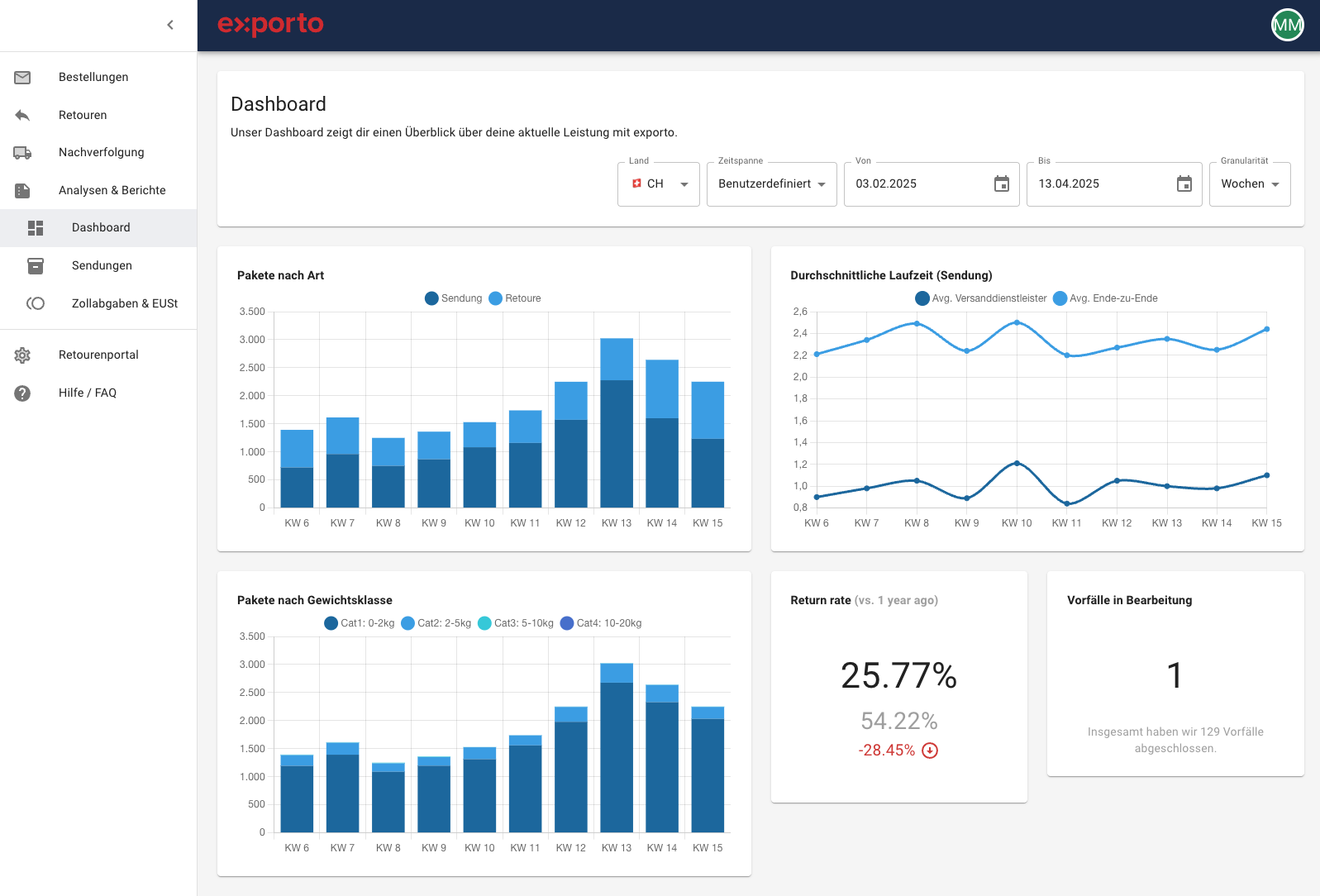Expand the Zeitspanne Benutzerdefiniert dropdown
1320x896 pixels.
coord(771,184)
